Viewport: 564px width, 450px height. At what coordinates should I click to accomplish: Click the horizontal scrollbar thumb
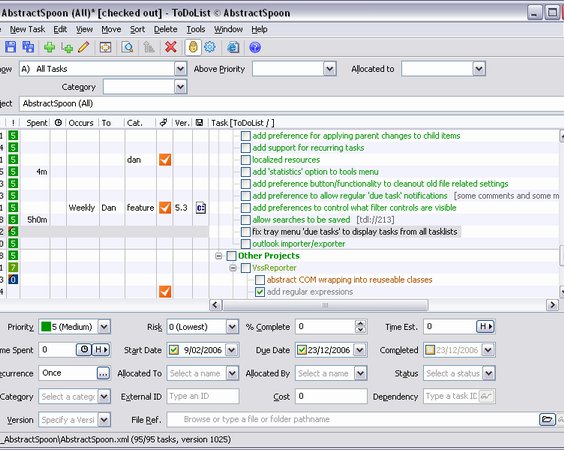tap(325, 305)
